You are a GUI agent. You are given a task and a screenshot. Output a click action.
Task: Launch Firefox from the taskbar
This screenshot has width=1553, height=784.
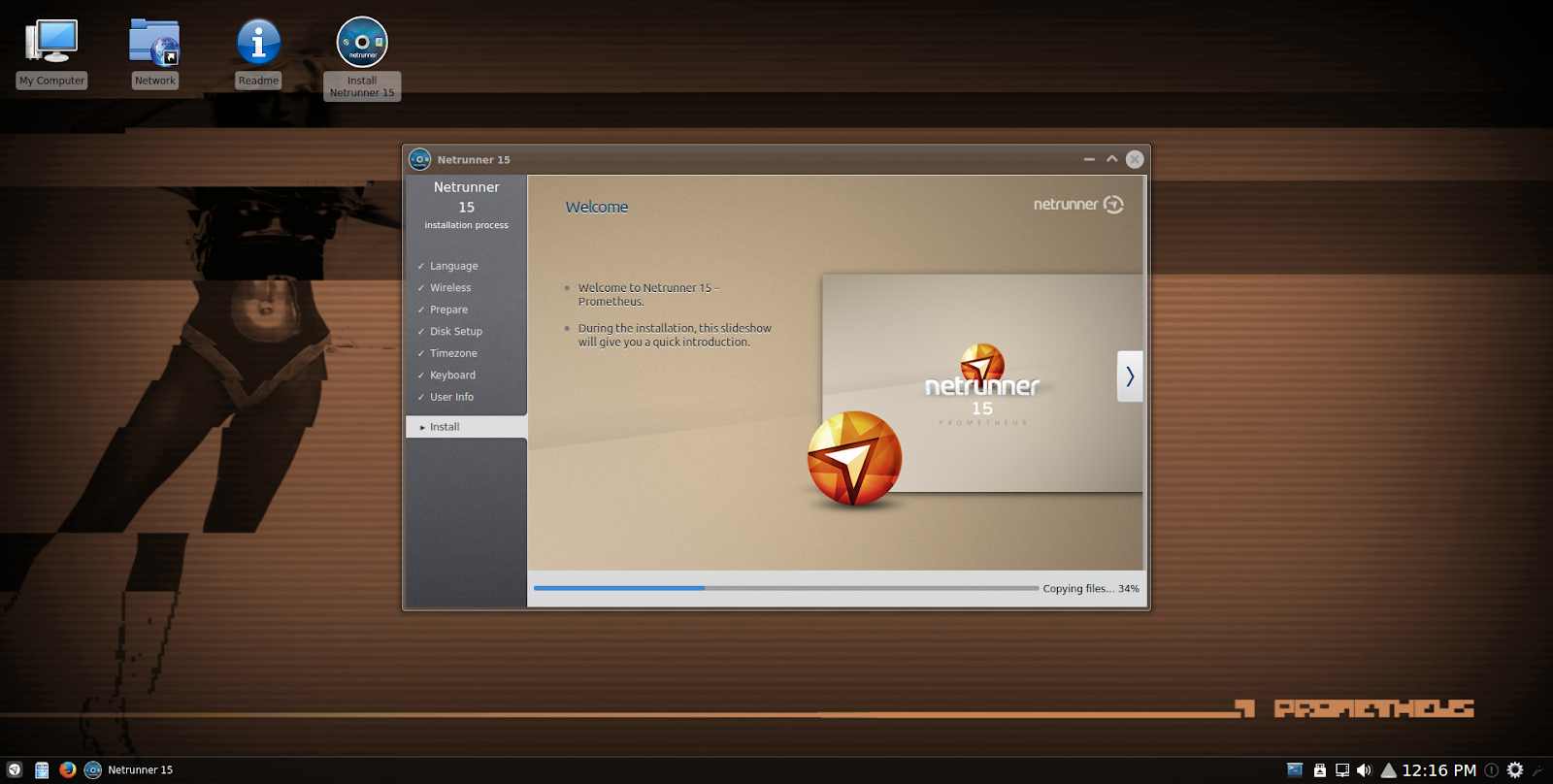(x=68, y=769)
